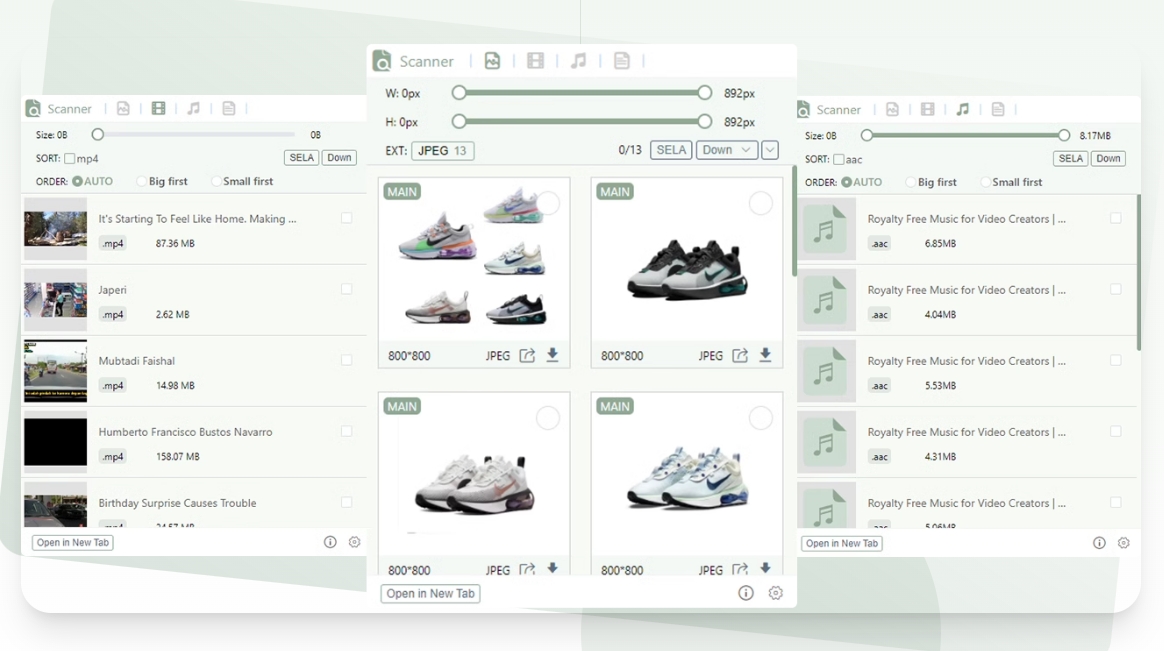Open the Humberto Francisco Bustos Navarro video thumbnail
1164x651 pixels.
[x=56, y=442]
